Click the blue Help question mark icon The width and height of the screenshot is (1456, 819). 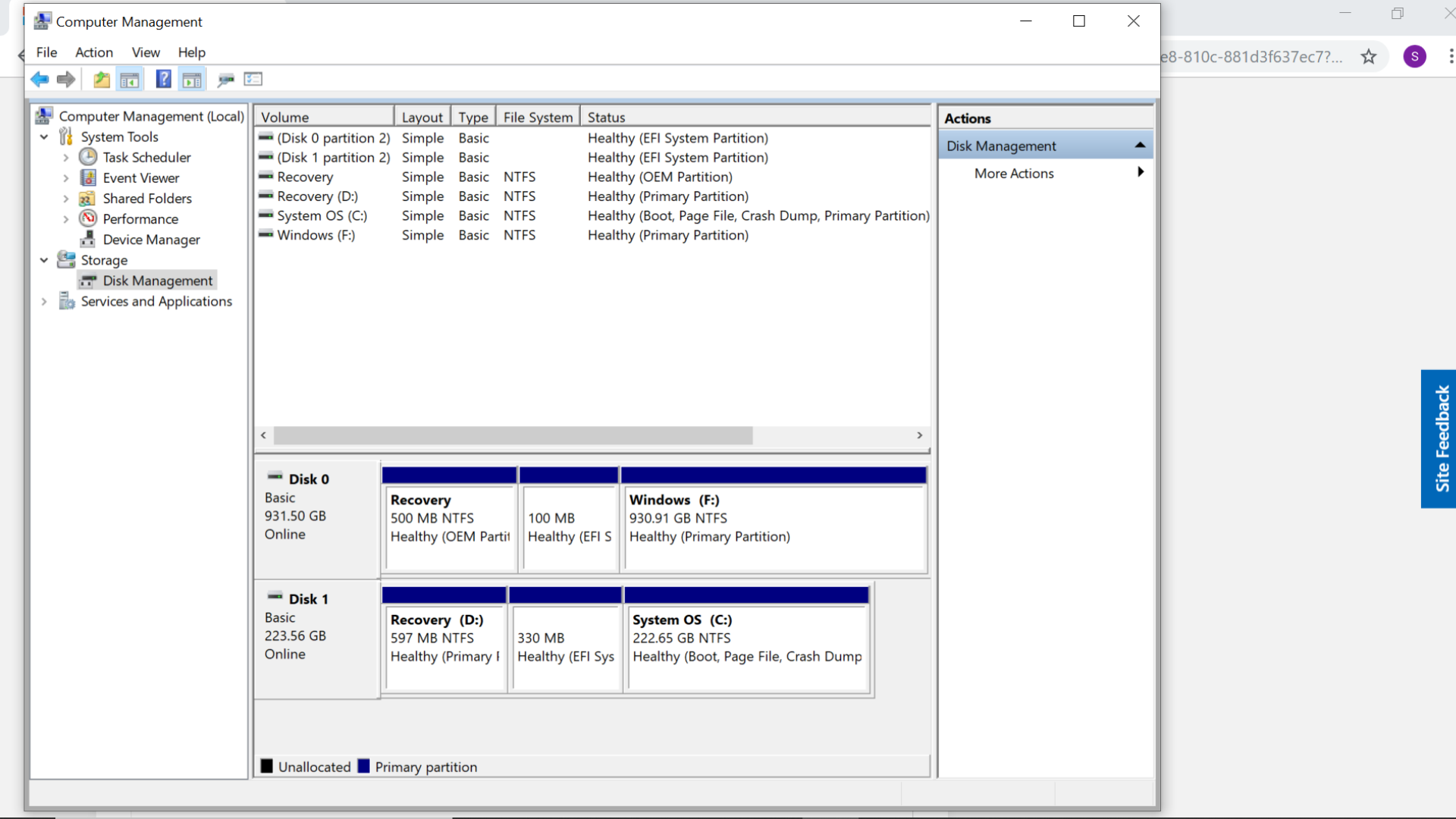pos(163,79)
